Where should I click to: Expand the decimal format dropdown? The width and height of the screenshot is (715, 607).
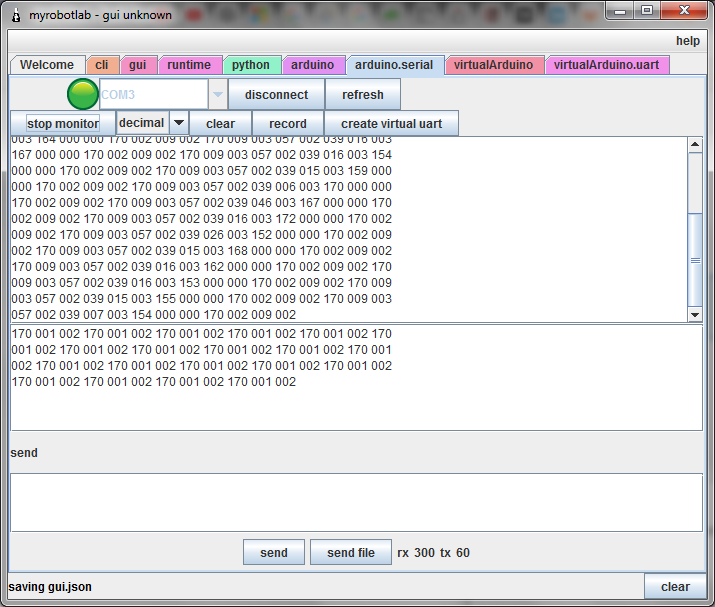click(x=179, y=123)
